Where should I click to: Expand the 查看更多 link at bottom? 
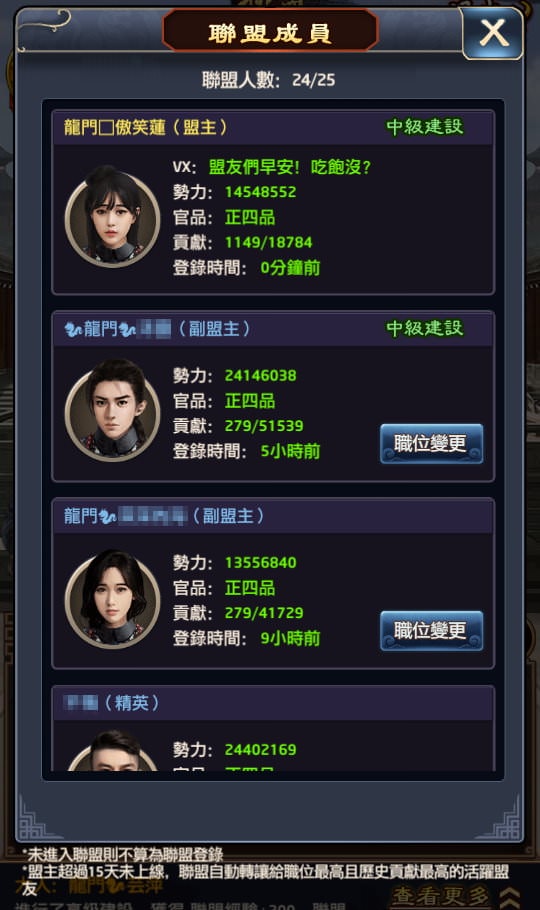click(440, 895)
